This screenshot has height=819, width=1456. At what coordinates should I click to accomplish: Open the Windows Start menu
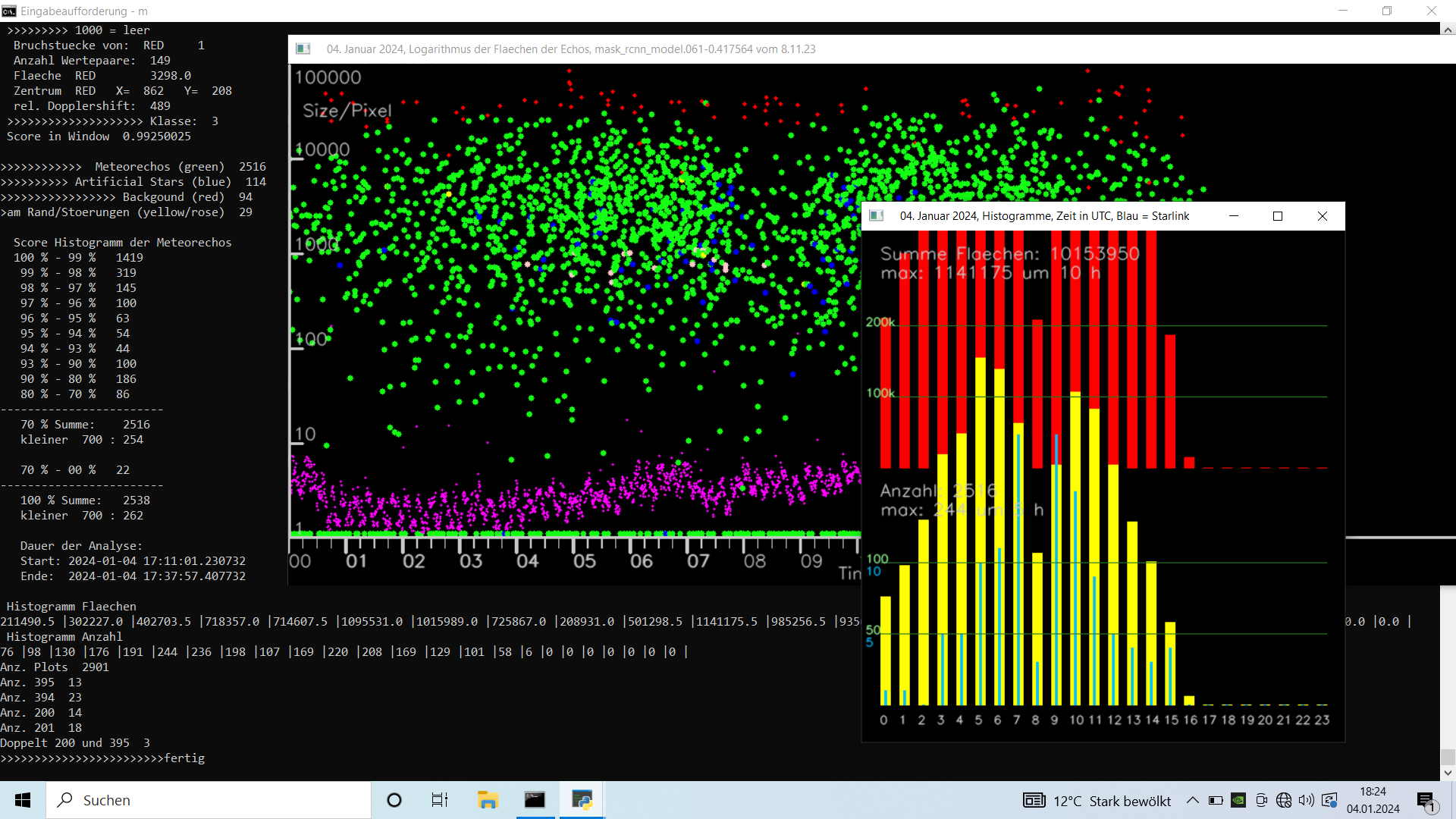[x=23, y=800]
